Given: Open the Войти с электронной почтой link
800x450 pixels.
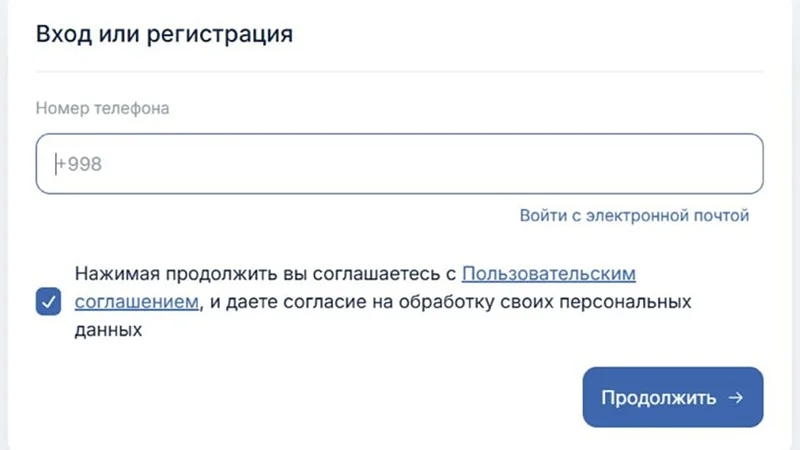Looking at the screenshot, I should pos(634,215).
